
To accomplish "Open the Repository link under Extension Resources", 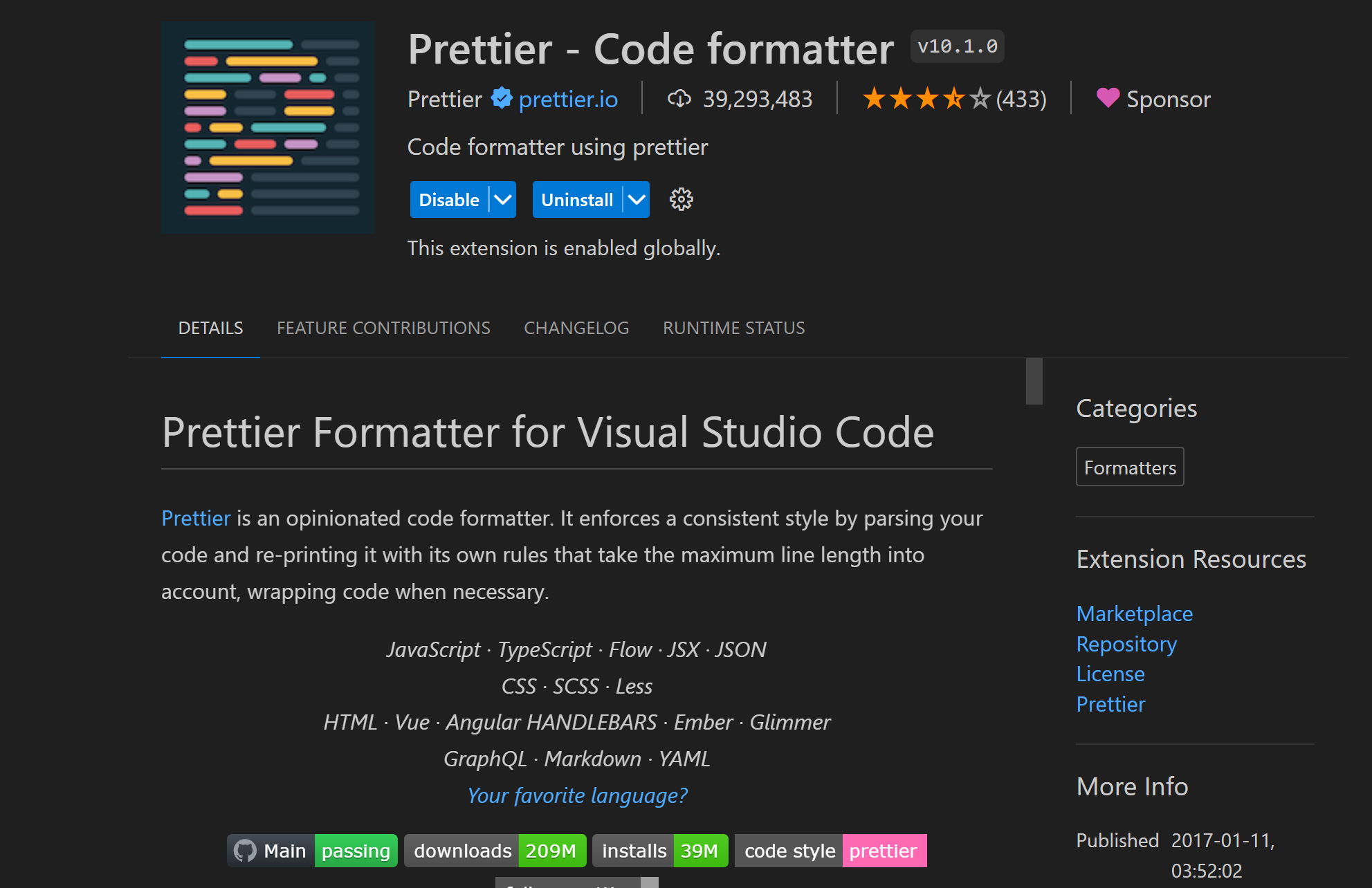I will (x=1126, y=644).
